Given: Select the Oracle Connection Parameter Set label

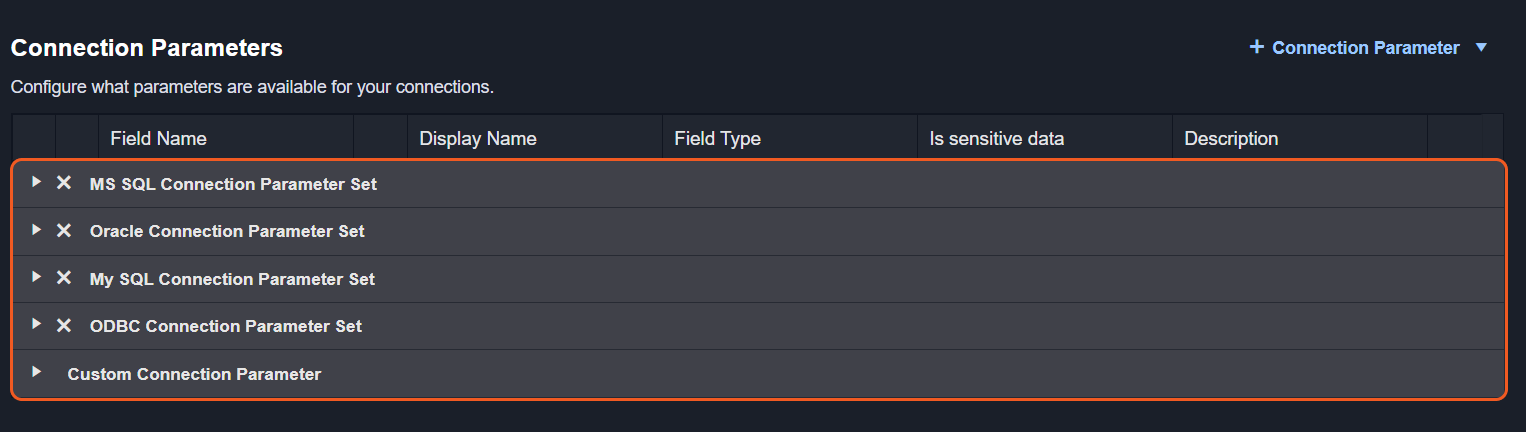Looking at the screenshot, I should pyautogui.click(x=227, y=231).
